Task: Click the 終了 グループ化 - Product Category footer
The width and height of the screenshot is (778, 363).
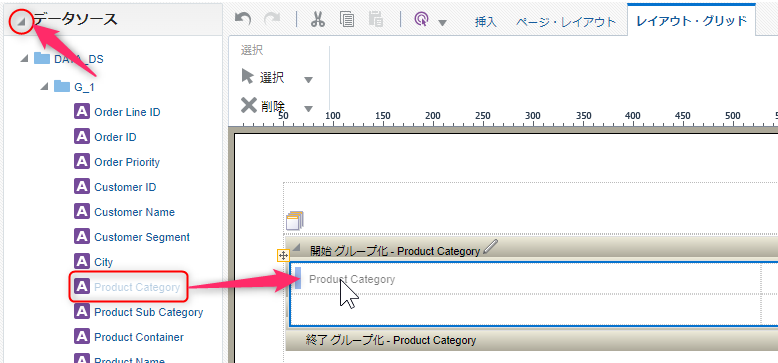Action: (391, 340)
